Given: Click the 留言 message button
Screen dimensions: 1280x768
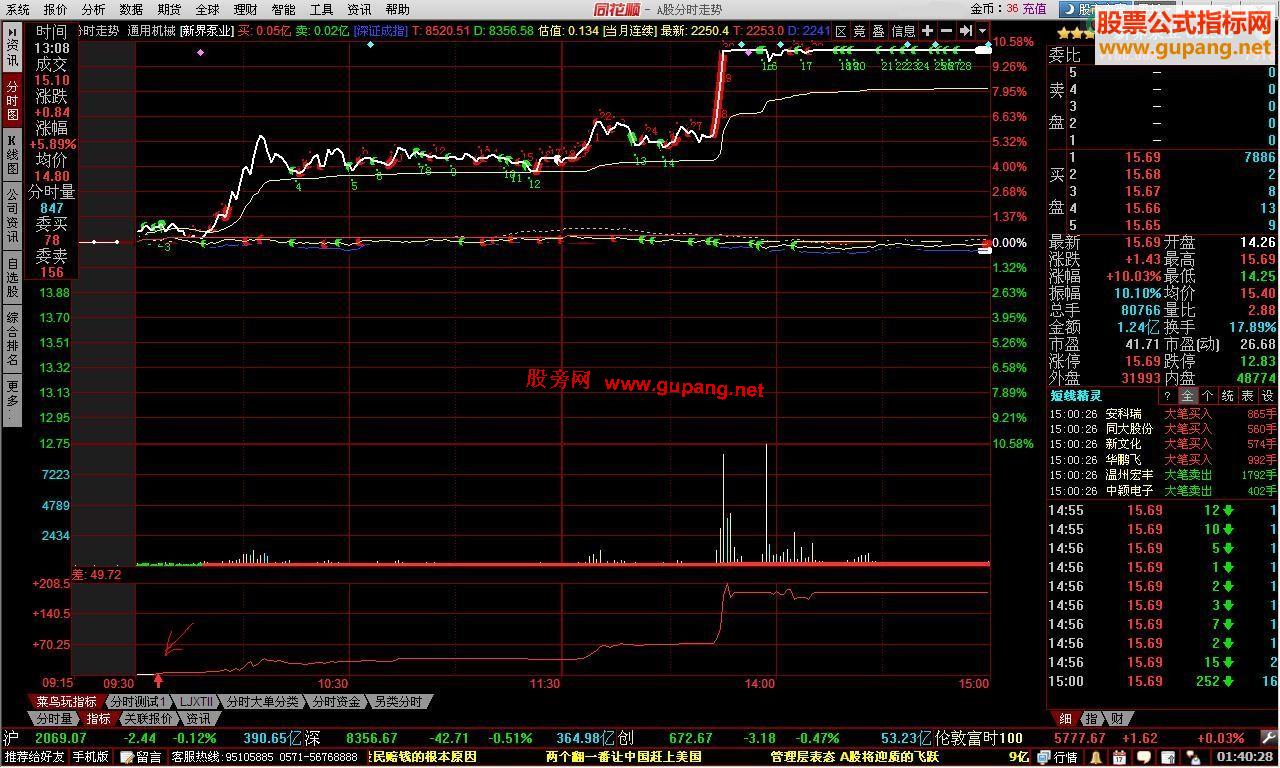Looking at the screenshot, I should coord(140,757).
